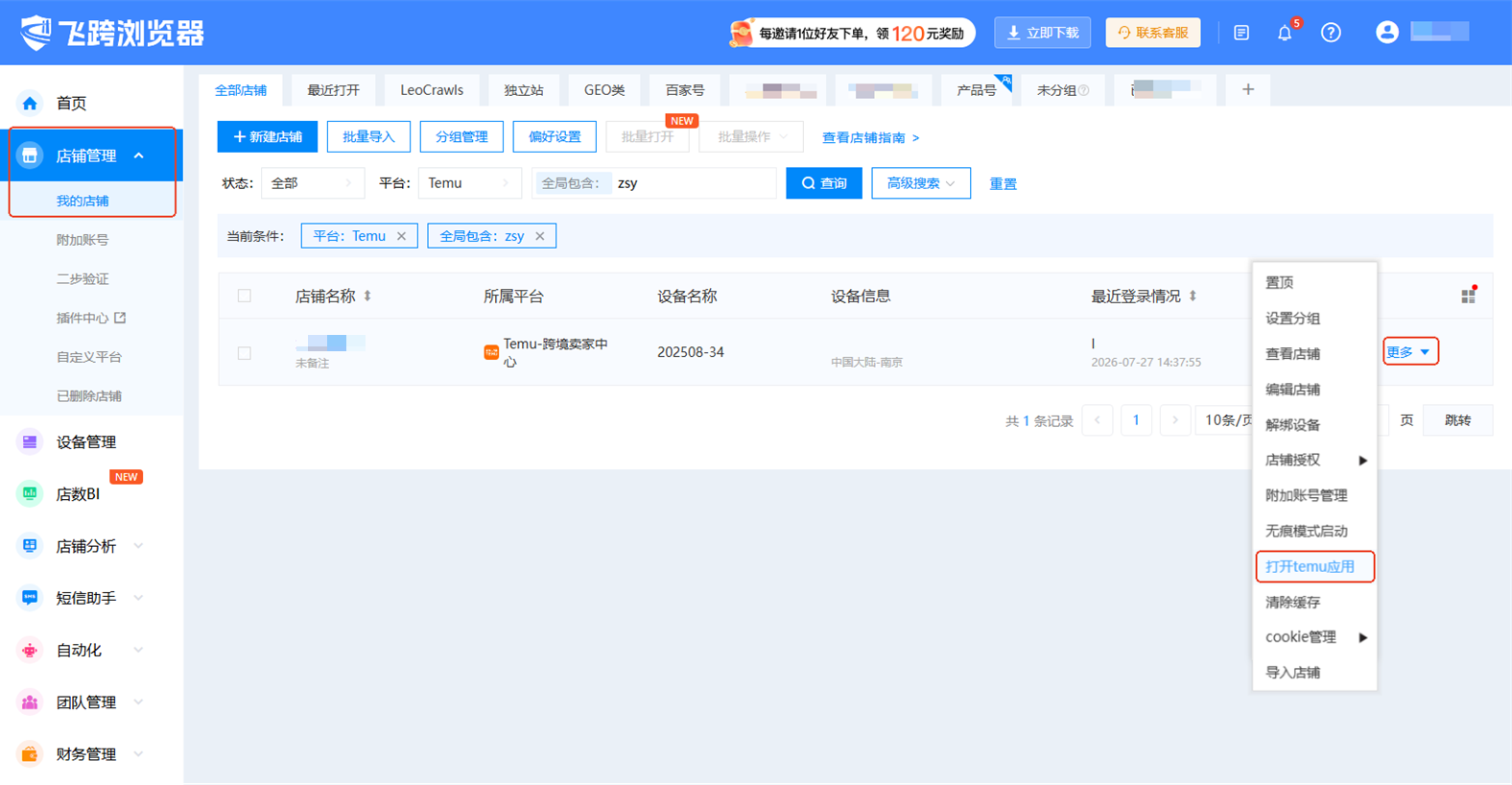Click the 店数BI chart icon
1512x785 pixels.
pyautogui.click(x=30, y=493)
